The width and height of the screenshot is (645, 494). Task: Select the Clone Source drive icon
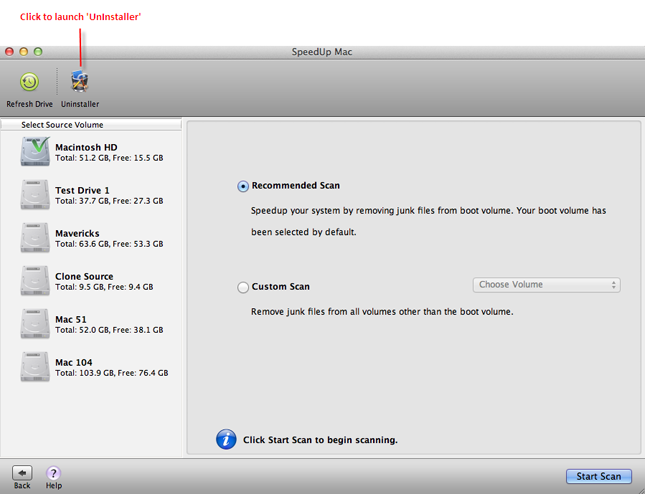(35, 281)
